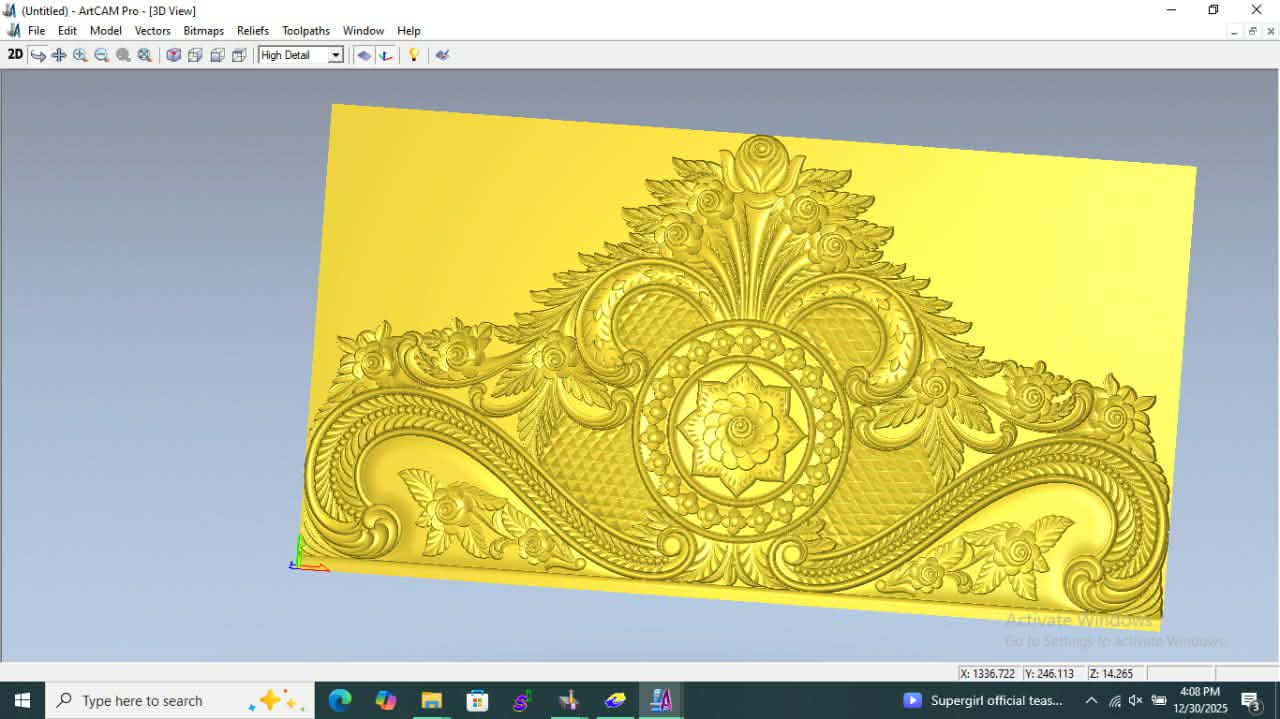This screenshot has height=719, width=1280.
Task: Click the light bulb lighting settings icon
Action: pos(413,55)
